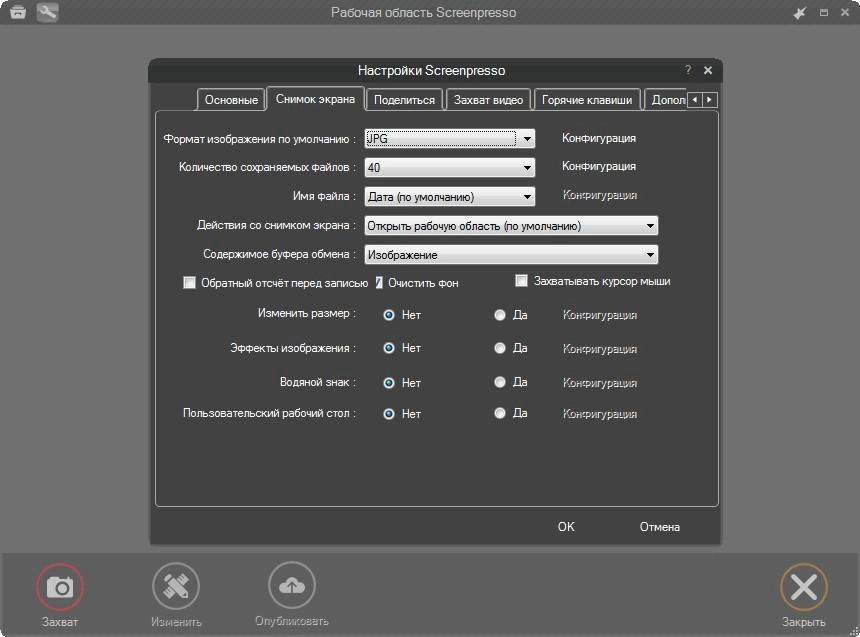860x637 pixels.
Task: Click Конфигурация next to Пользовательский рабочий стол
Action: tap(599, 414)
